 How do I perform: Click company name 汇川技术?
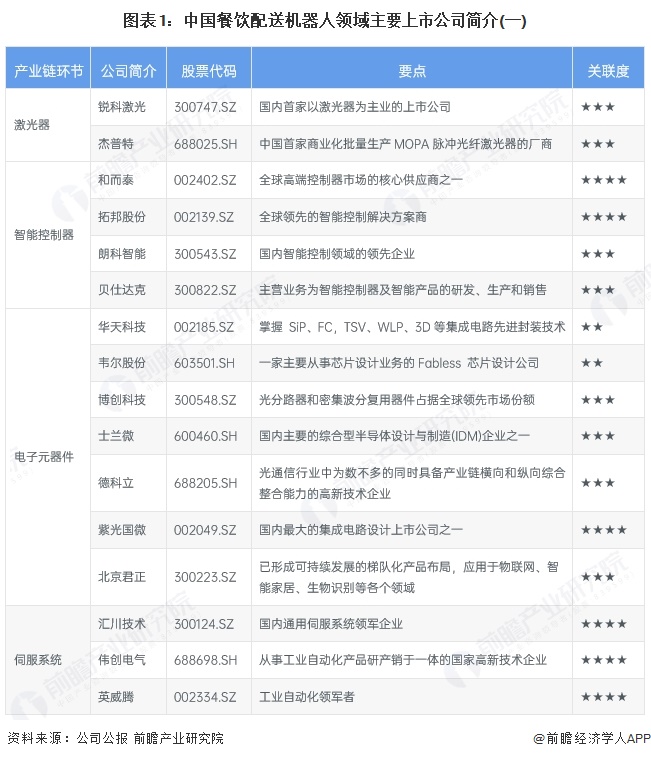pyautogui.click(x=122, y=624)
